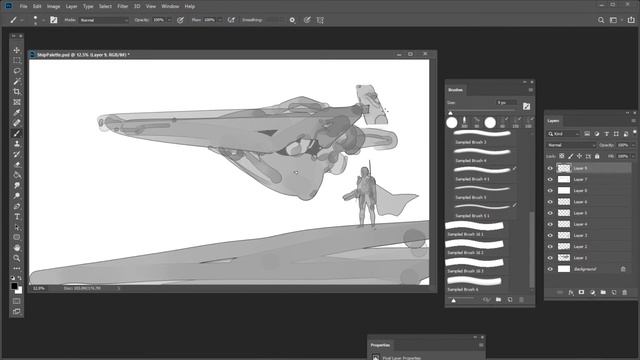Toggle lock all in Layers panel
640x360 pixels.
(597, 156)
